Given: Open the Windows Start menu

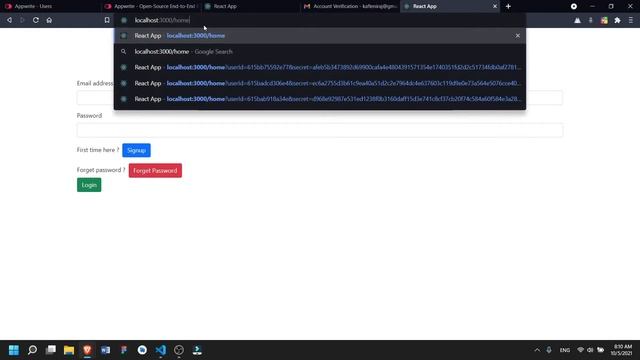Looking at the screenshot, I should 13,350.
